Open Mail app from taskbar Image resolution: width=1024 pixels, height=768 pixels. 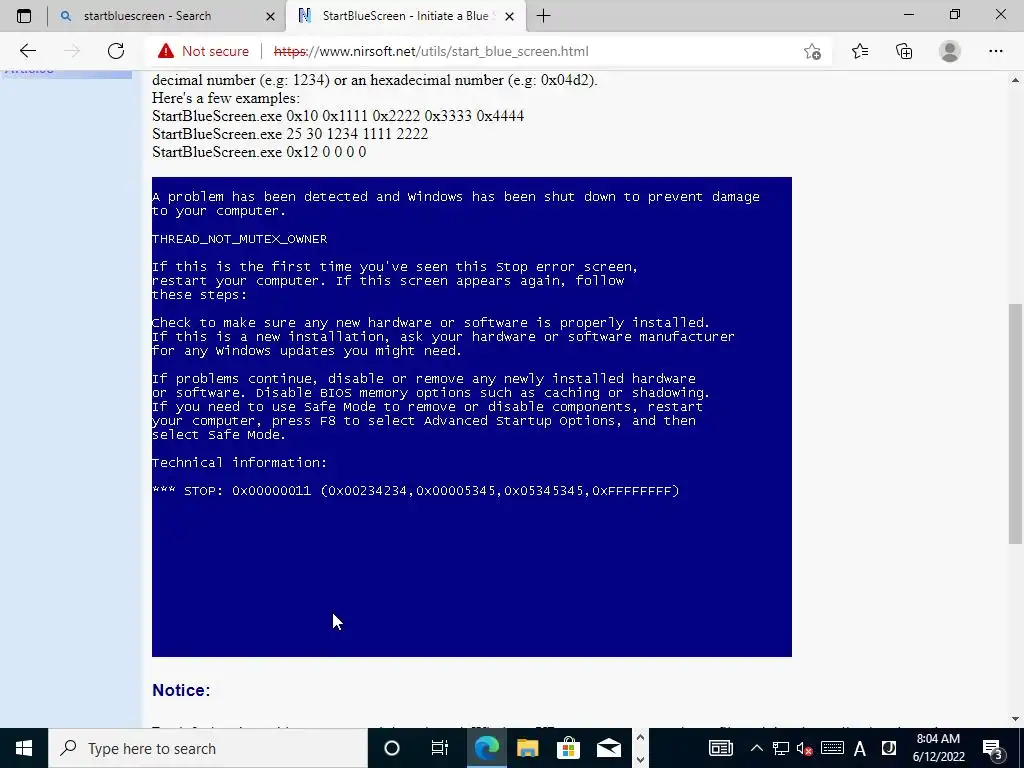point(609,748)
